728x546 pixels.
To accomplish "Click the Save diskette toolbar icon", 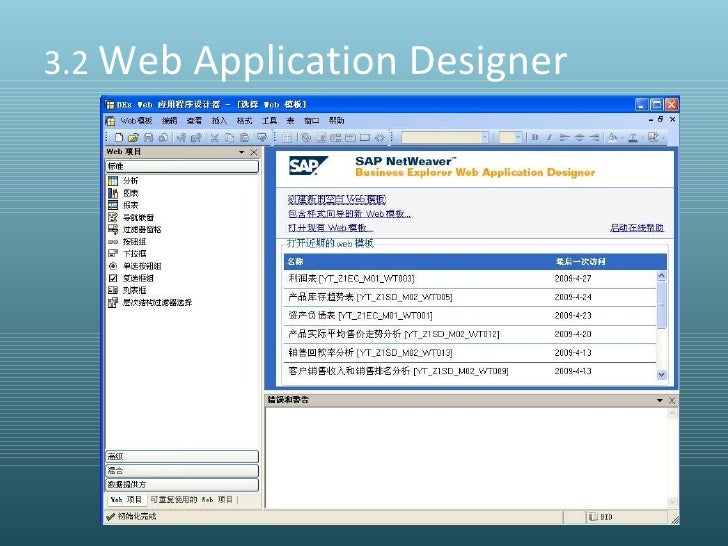I will click(x=149, y=137).
